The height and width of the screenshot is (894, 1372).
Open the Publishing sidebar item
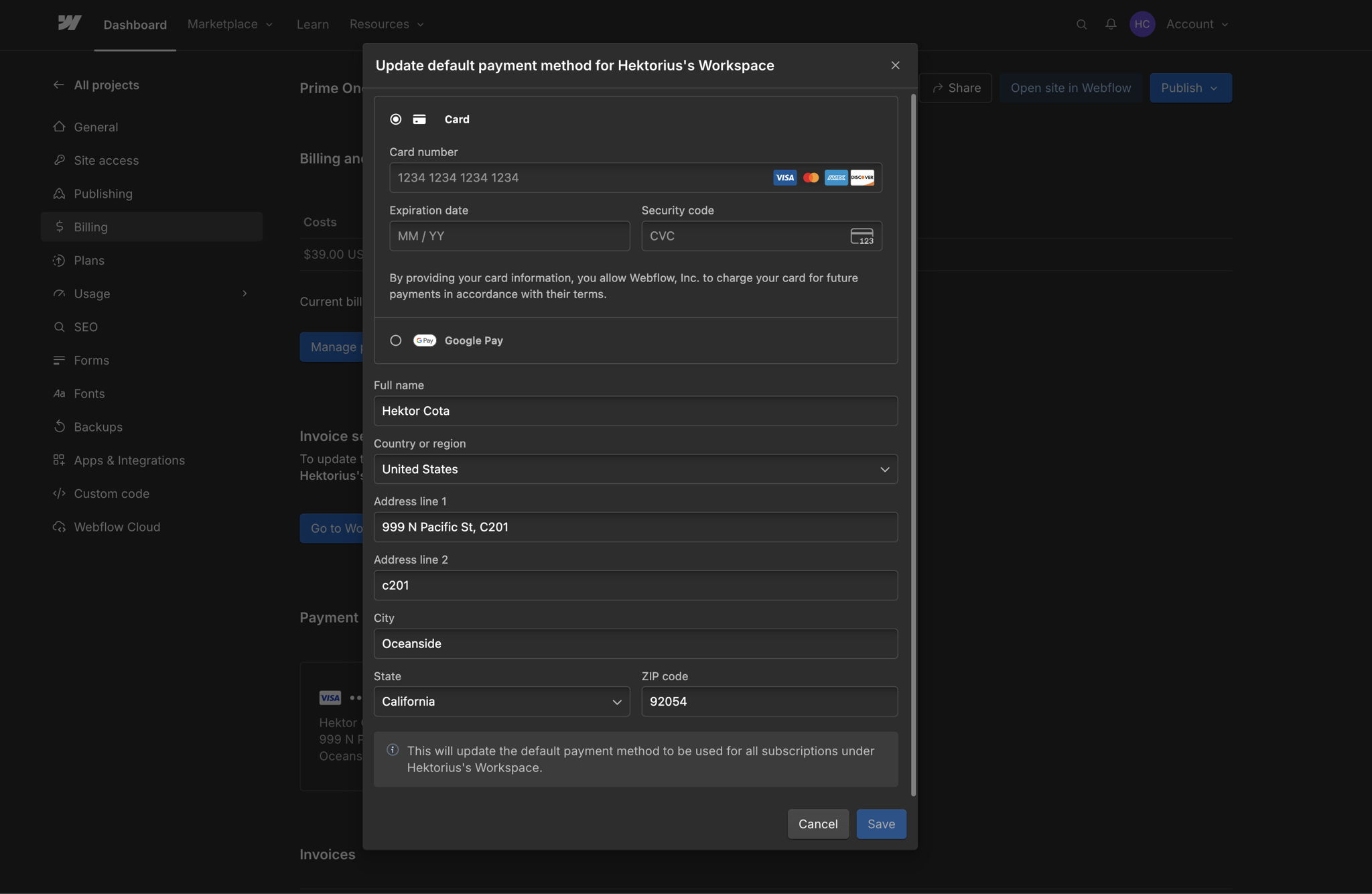[151, 194]
